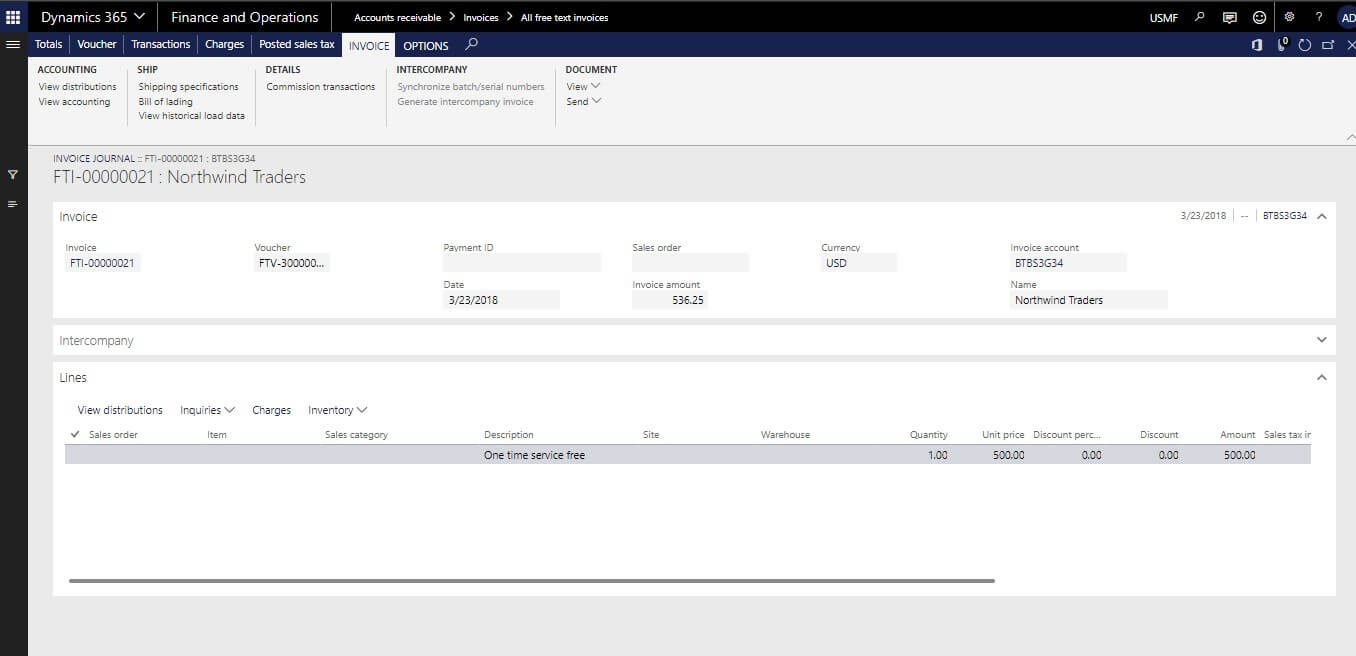Open the Help question mark
This screenshot has width=1356, height=656.
click(1319, 17)
